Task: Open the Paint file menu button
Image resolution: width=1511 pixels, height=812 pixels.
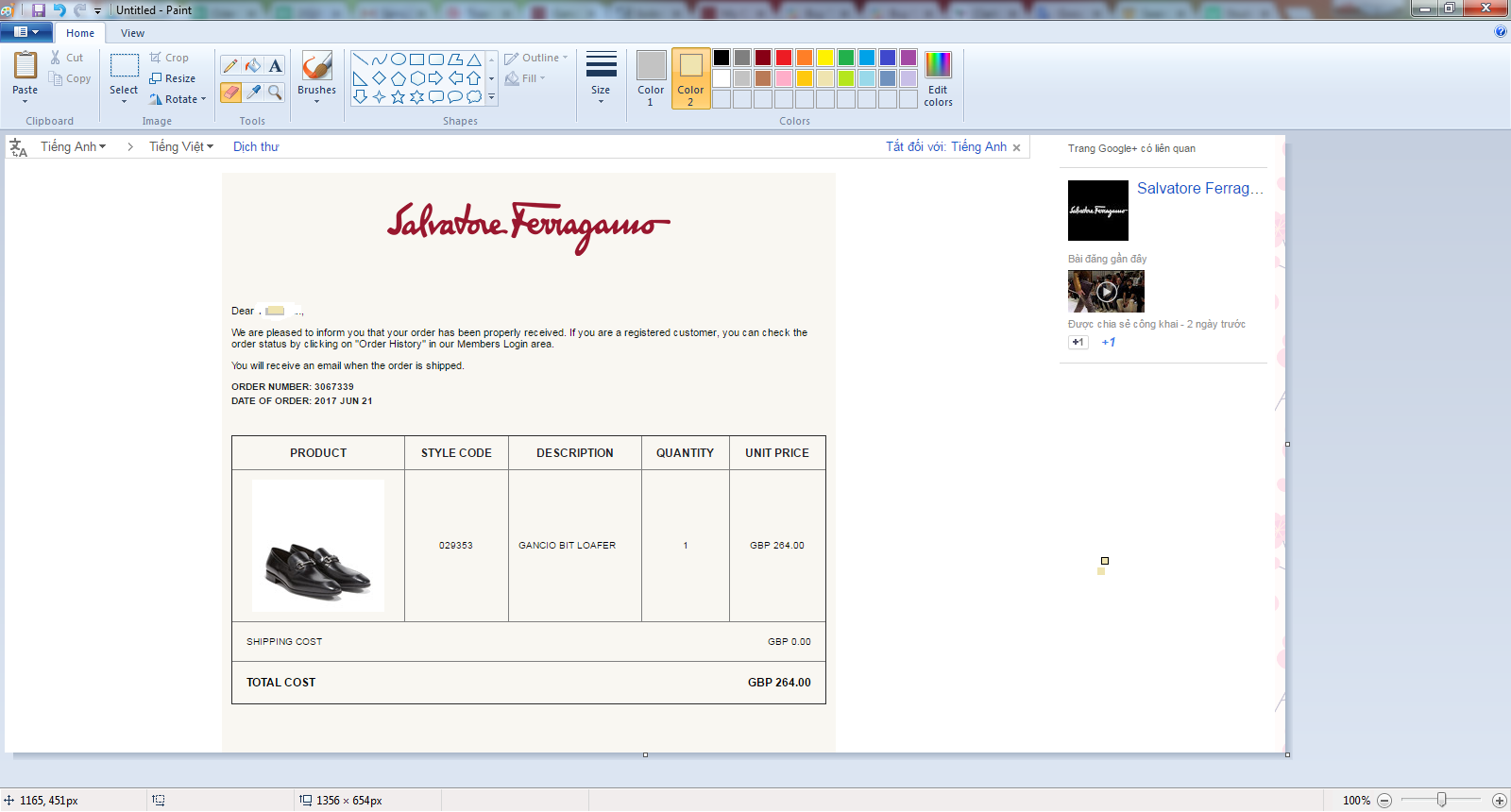Action: point(25,32)
